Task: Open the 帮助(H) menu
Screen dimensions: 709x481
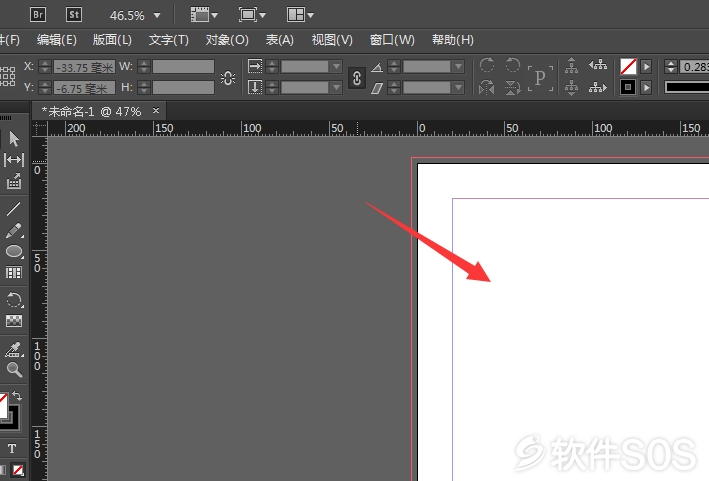Action: [x=453, y=40]
